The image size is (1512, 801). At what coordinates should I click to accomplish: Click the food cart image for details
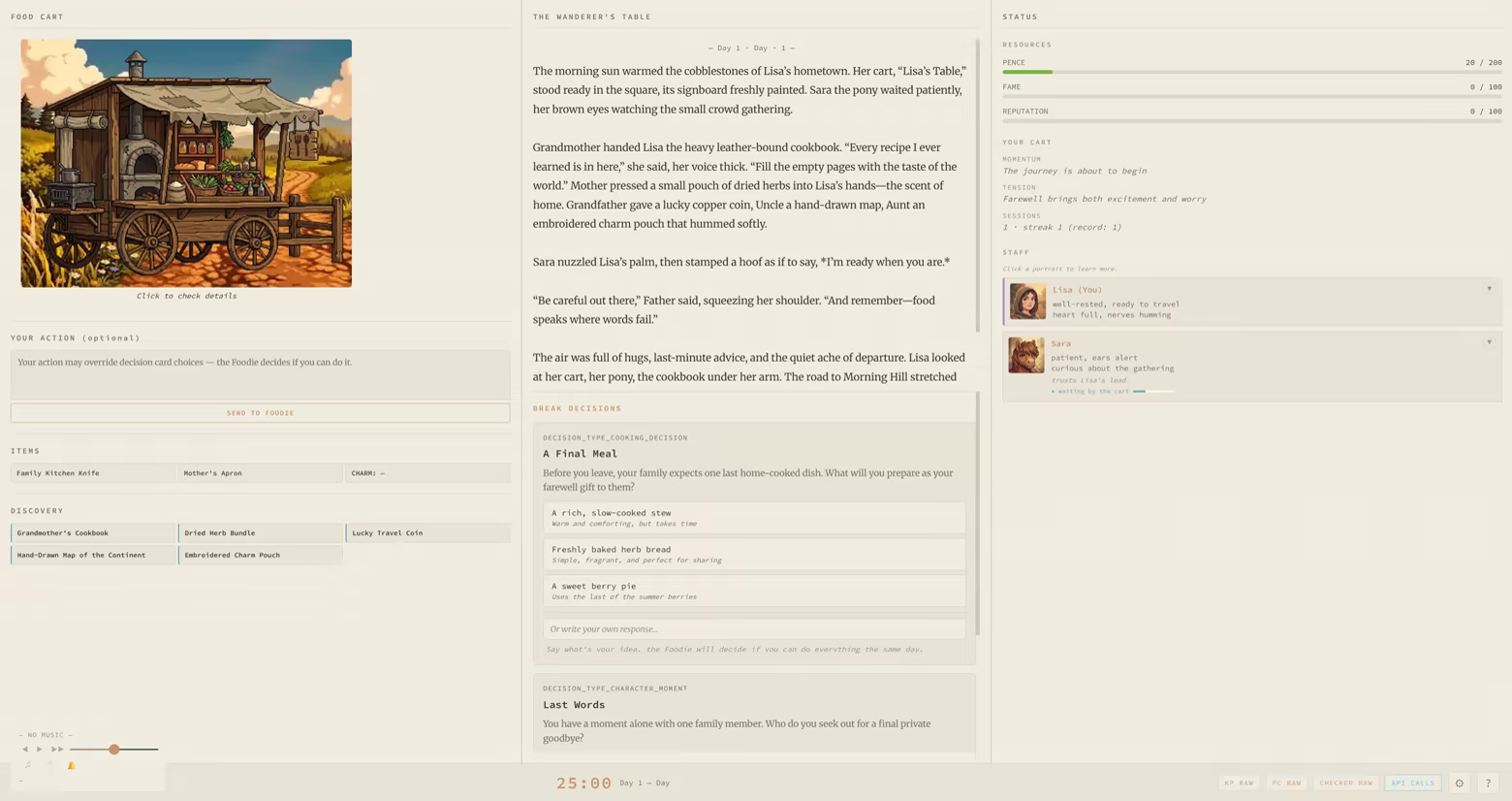coord(186,163)
